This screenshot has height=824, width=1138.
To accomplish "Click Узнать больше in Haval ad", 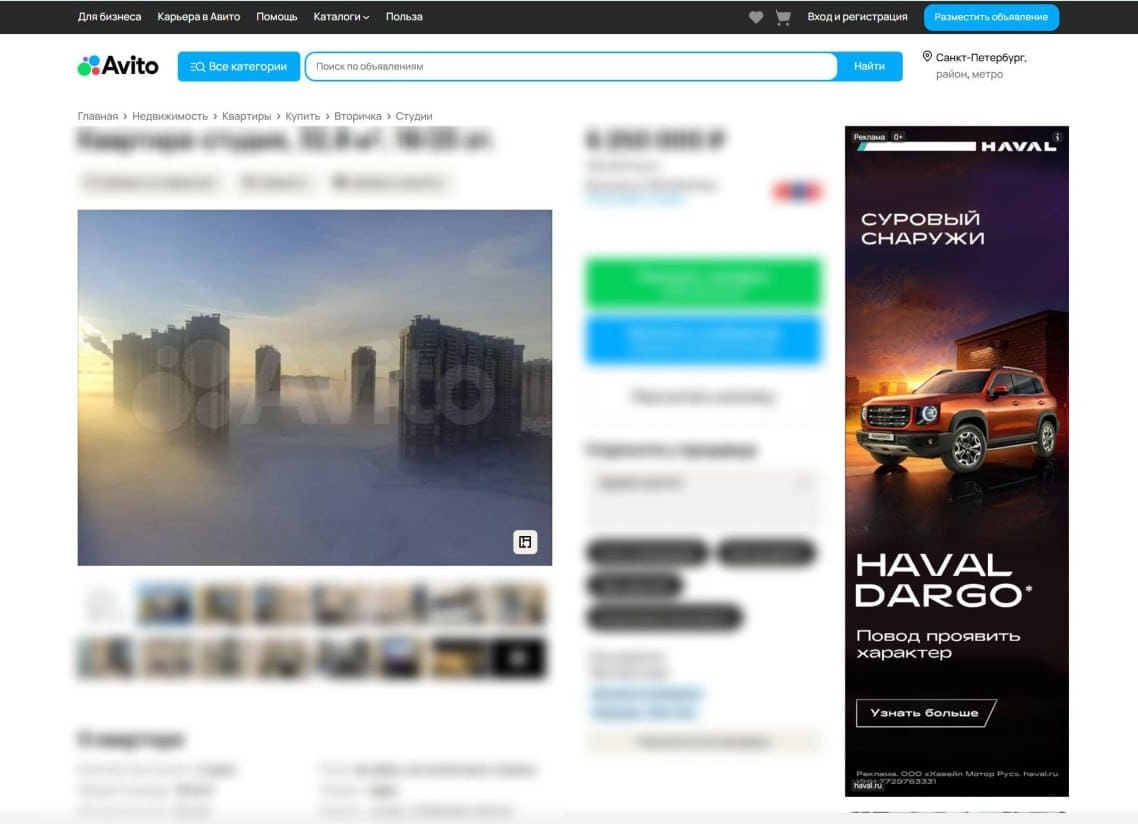I will pyautogui.click(x=925, y=713).
